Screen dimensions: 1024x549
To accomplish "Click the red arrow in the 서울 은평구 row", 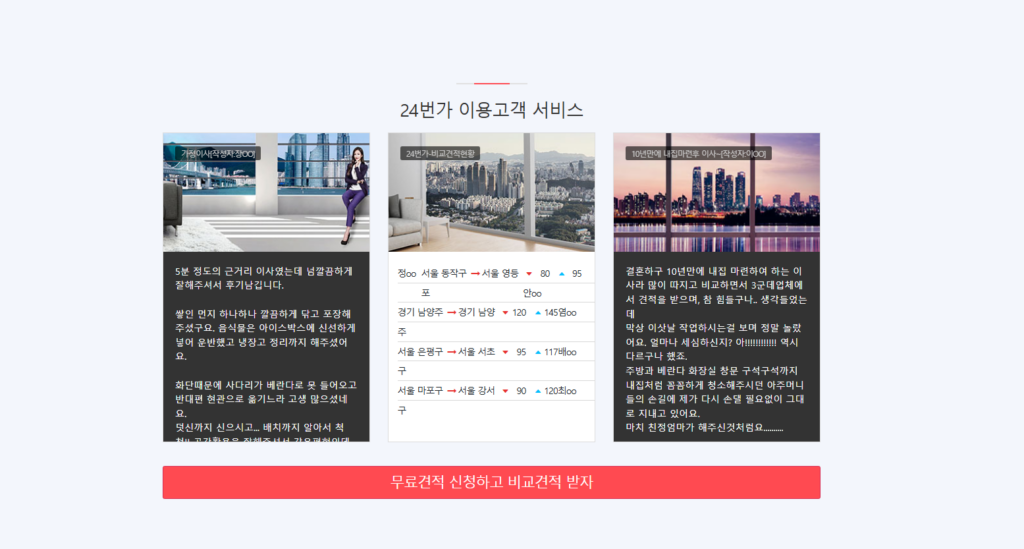I will (452, 352).
